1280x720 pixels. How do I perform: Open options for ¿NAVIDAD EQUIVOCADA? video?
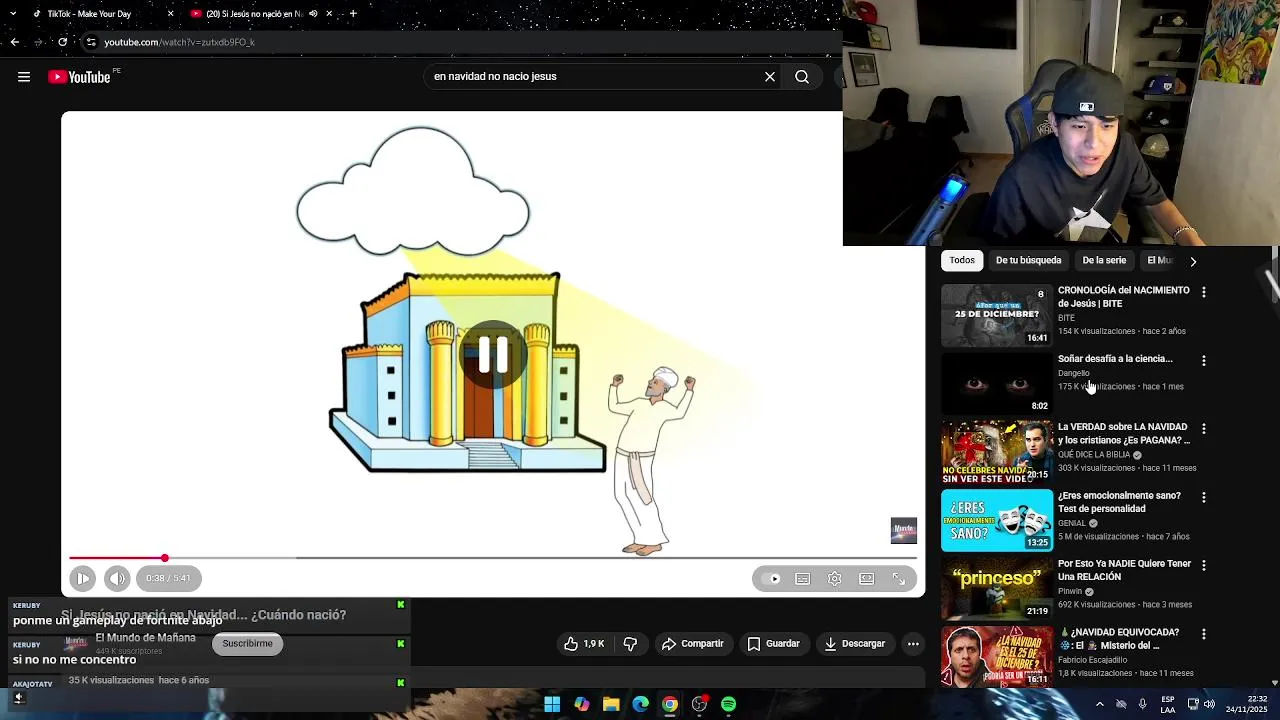pos(1204,634)
